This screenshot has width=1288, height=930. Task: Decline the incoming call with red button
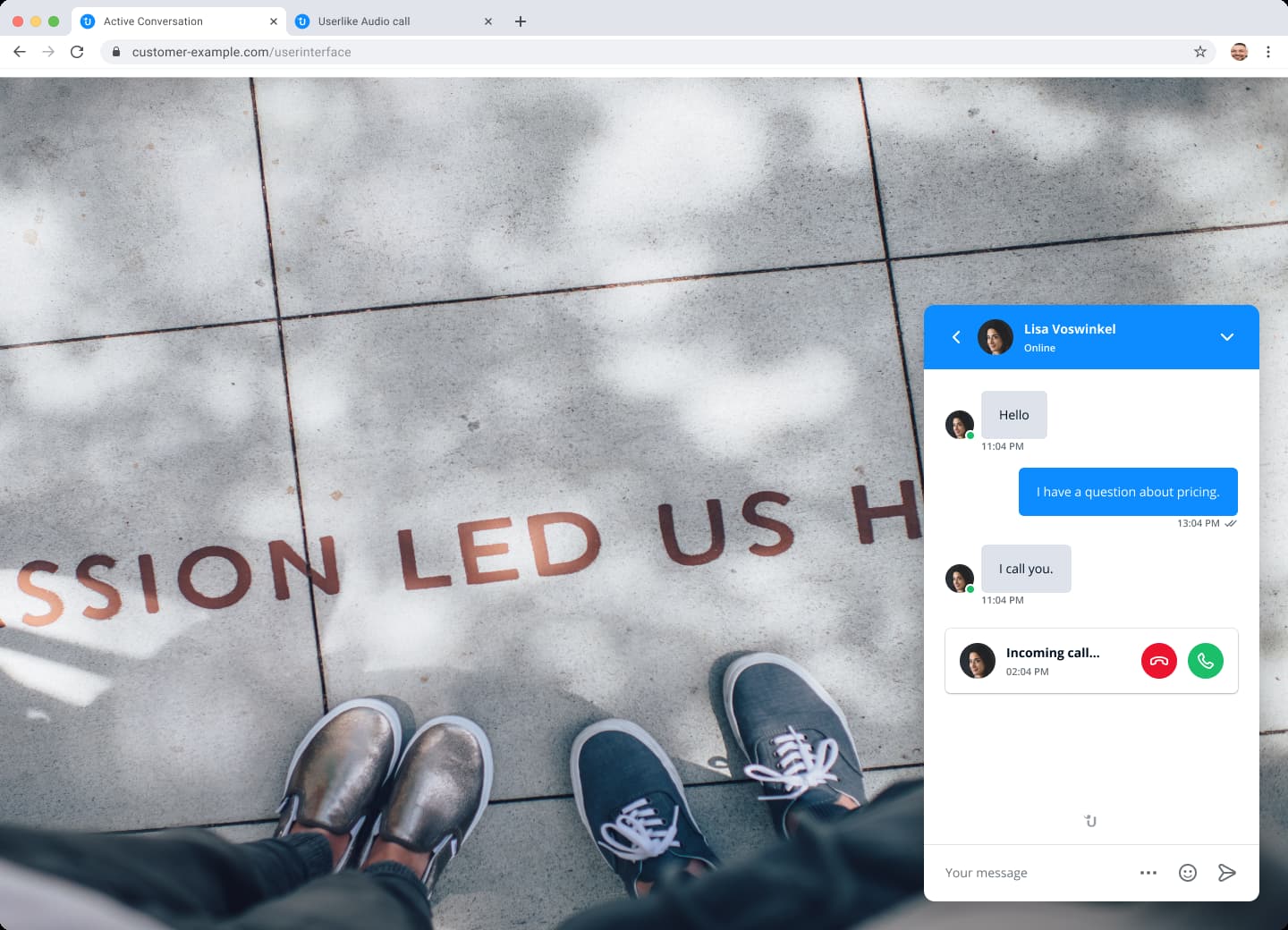point(1158,661)
